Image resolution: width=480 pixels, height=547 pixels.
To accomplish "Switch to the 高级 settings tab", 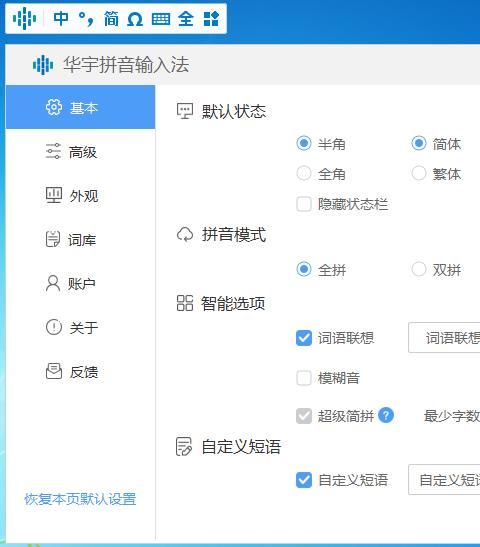I will [x=81, y=151].
